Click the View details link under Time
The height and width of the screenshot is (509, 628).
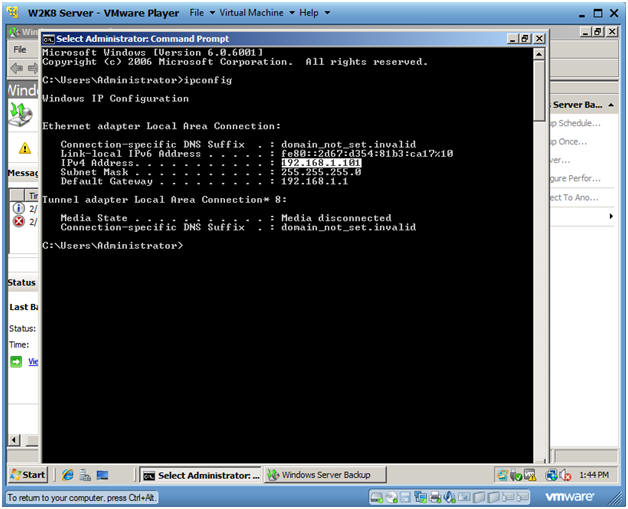pyautogui.click(x=33, y=362)
